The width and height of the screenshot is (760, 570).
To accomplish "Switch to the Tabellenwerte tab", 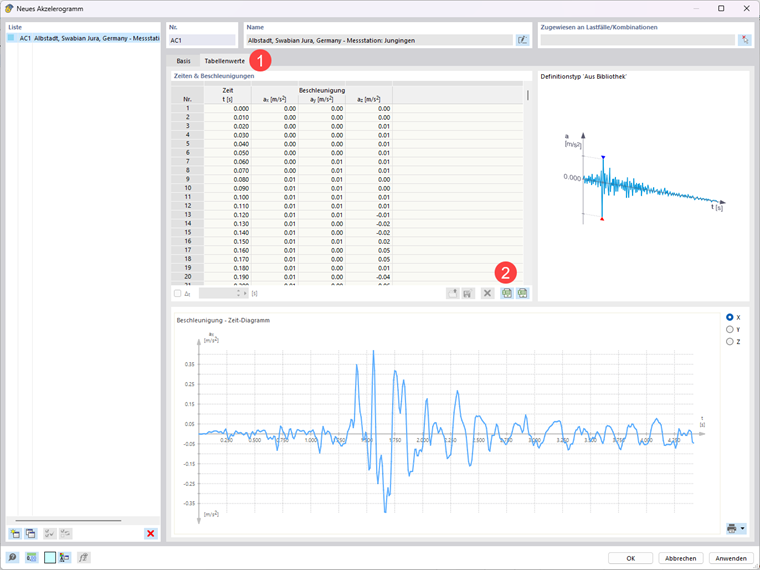I will pyautogui.click(x=224, y=61).
